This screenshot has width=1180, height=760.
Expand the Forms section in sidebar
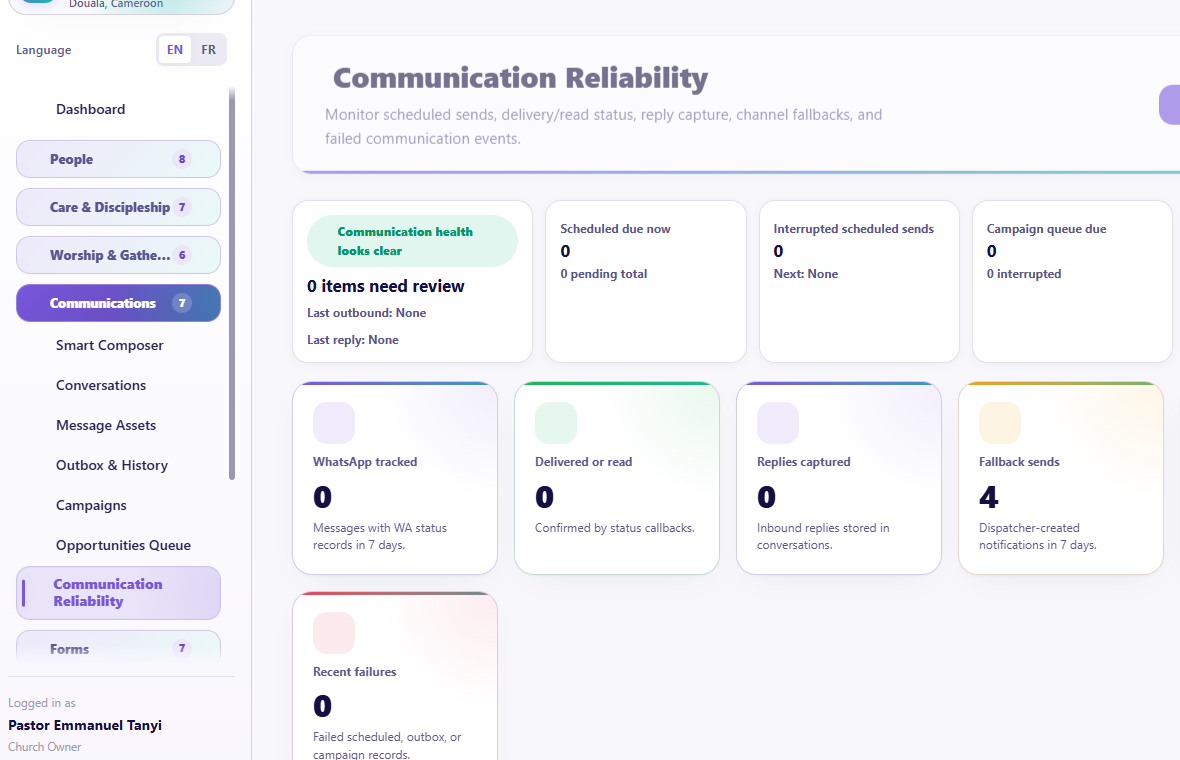click(118, 647)
